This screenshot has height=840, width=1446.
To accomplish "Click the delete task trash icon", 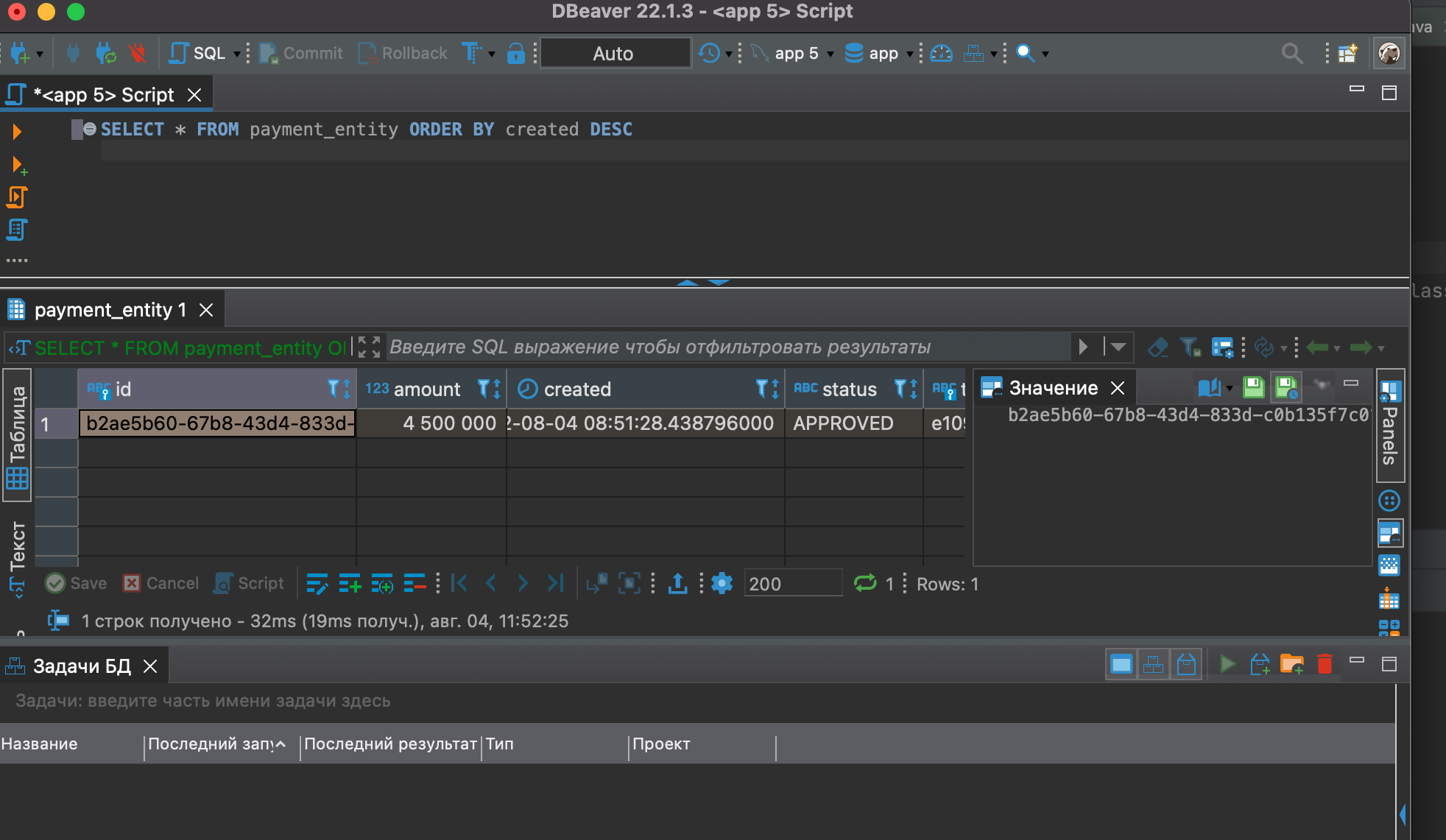I will (1325, 664).
